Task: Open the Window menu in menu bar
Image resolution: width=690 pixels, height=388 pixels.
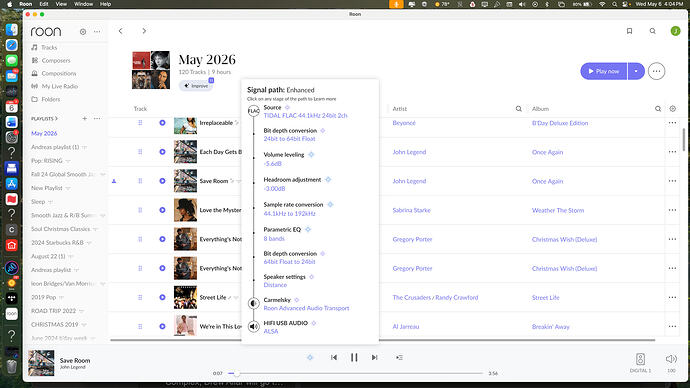Action: coord(83,4)
